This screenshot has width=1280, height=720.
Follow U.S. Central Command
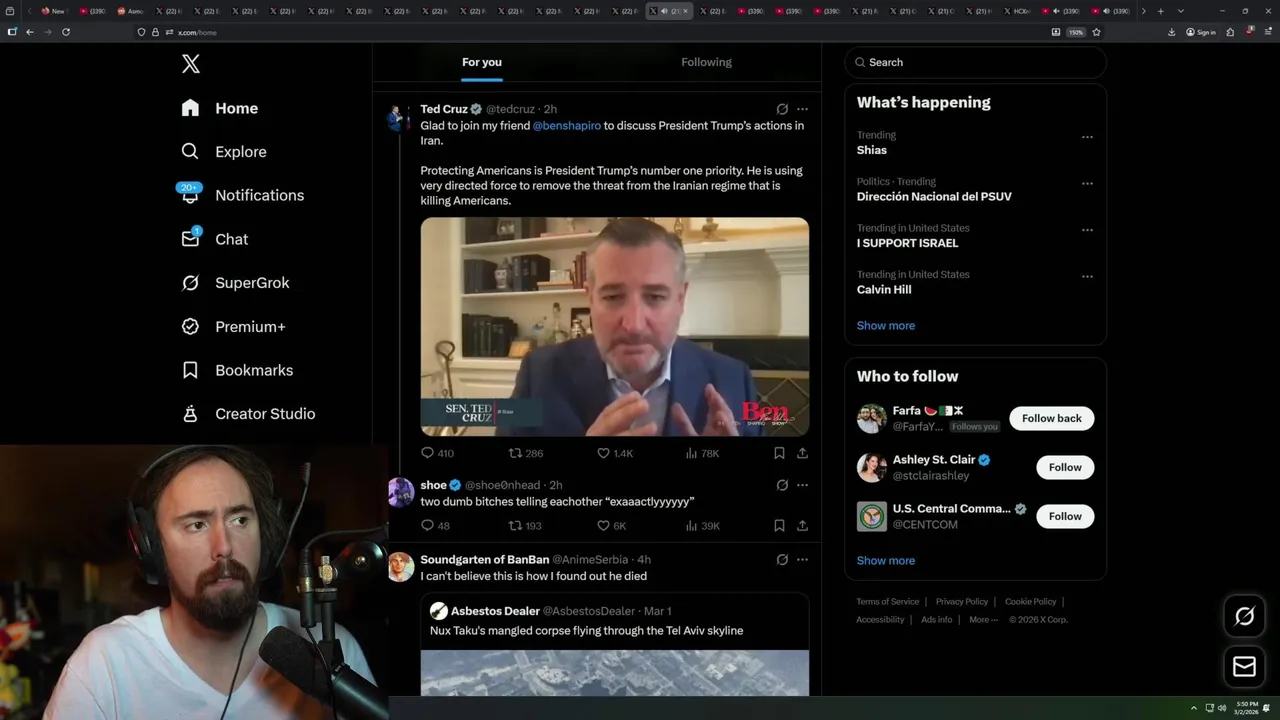pos(1065,516)
